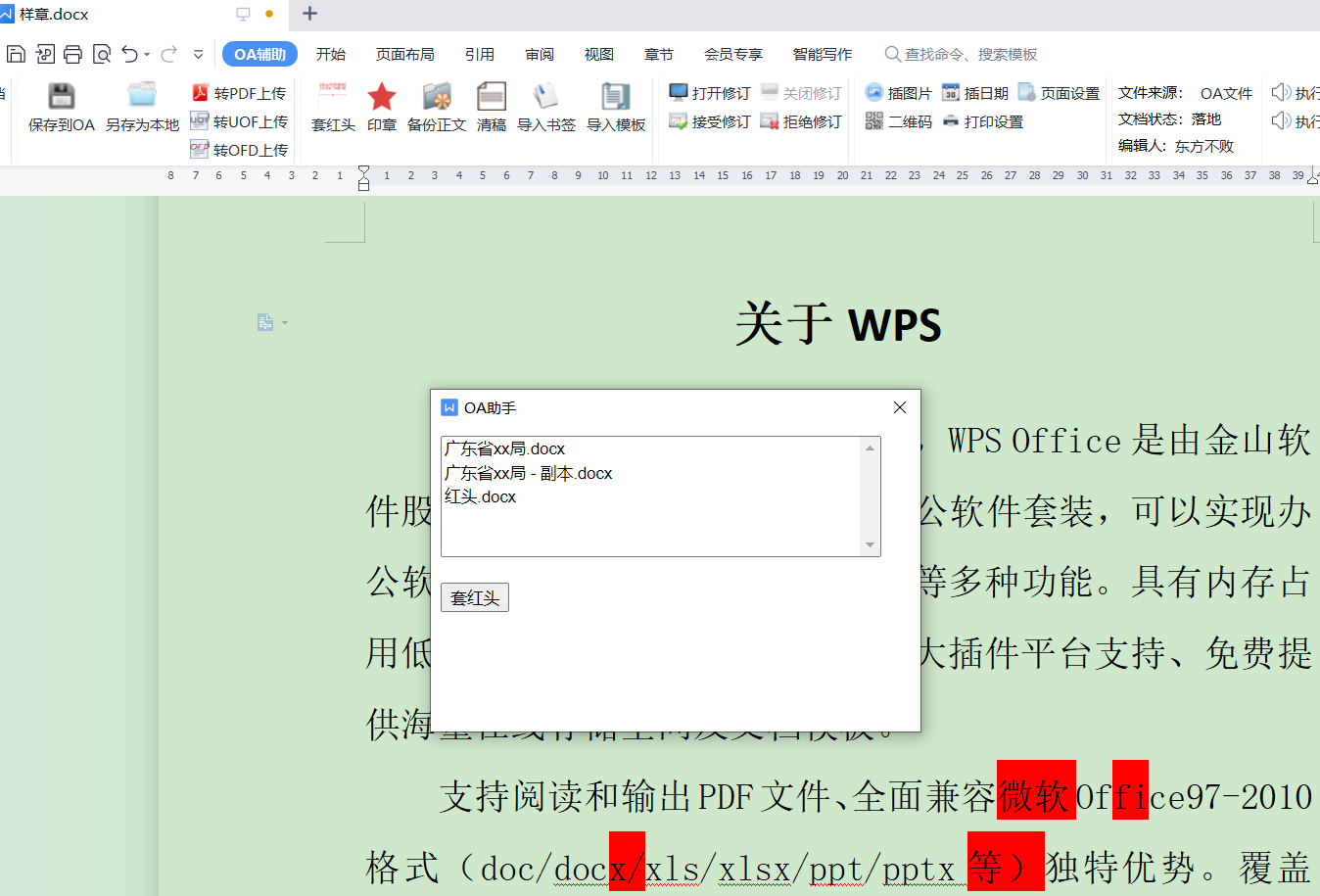This screenshot has width=1320, height=896.
Task: Click the Print icon in quick access toolbar
Action: click(x=72, y=54)
